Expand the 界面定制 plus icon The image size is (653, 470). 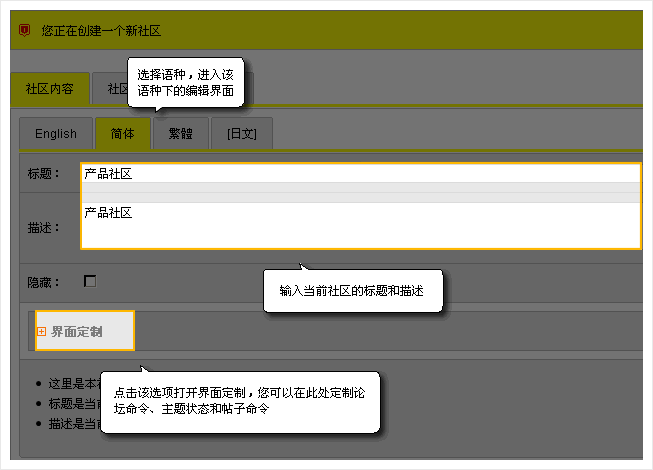[x=41, y=331]
